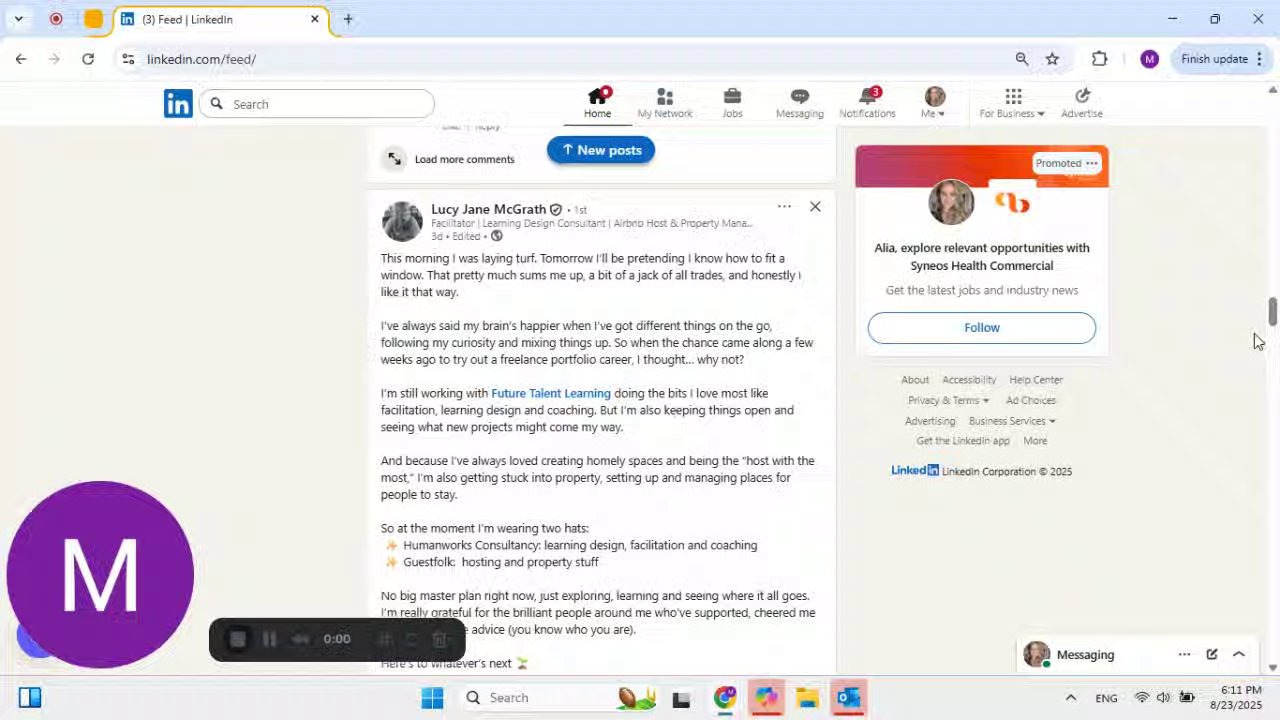Dismiss Lucy Jane McGrath's post
This screenshot has width=1280, height=720.
click(815, 206)
